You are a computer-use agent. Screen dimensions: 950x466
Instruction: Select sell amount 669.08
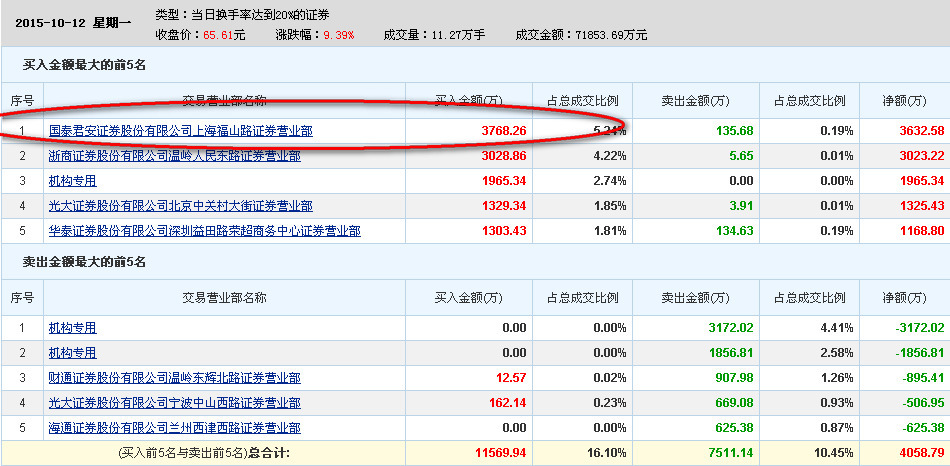coord(734,403)
